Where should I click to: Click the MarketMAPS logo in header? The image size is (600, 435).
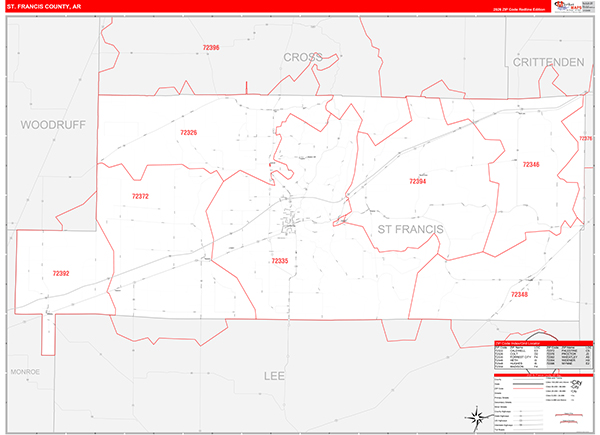pos(568,7)
